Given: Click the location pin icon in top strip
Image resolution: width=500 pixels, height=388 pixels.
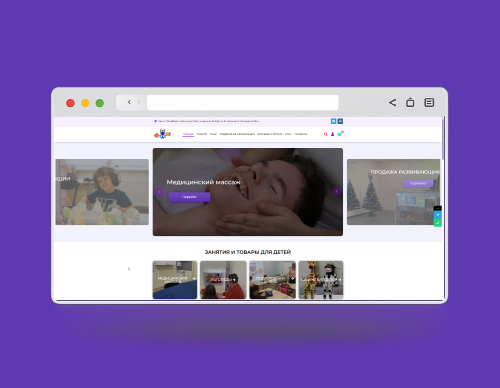Looking at the screenshot, I should (155, 121).
